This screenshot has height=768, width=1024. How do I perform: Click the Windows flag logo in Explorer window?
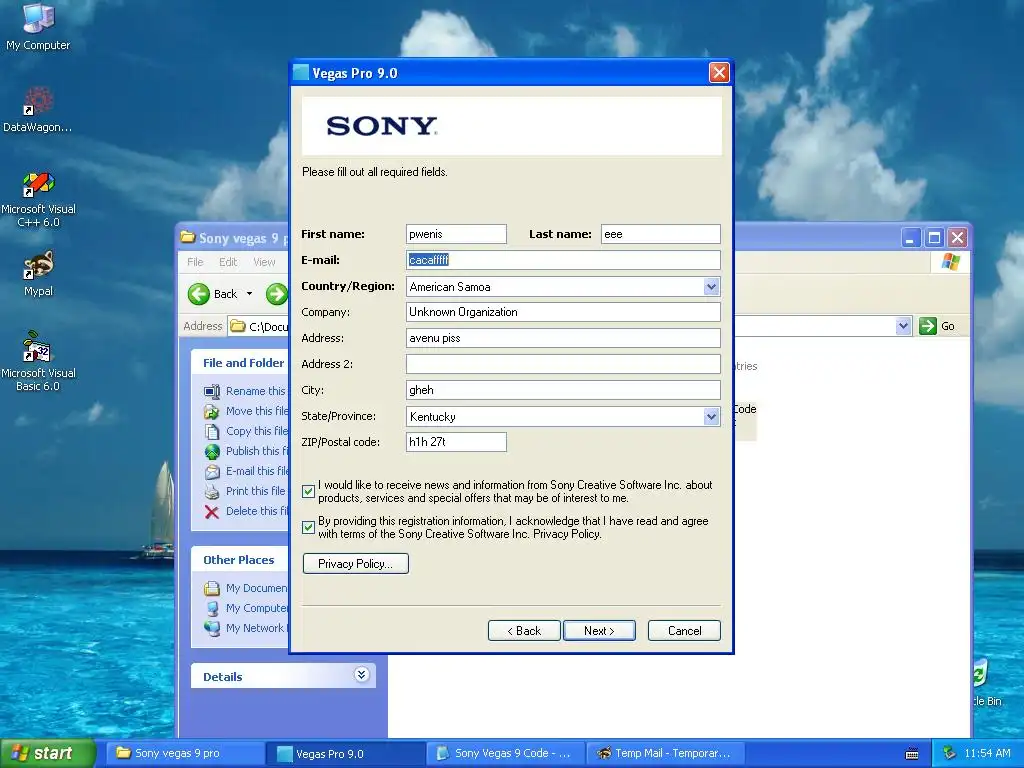tap(951, 262)
